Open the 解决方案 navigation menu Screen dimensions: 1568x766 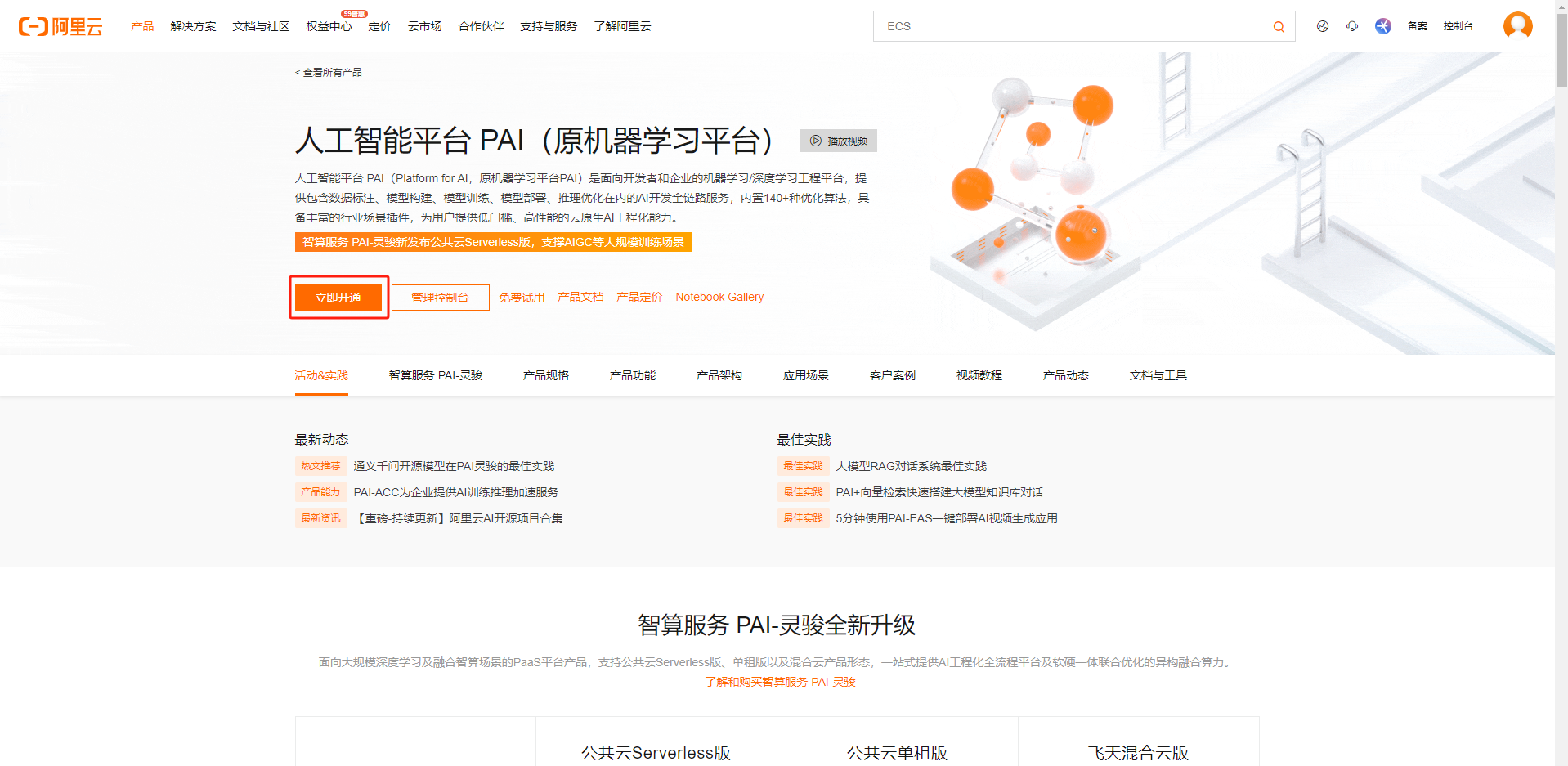point(194,26)
